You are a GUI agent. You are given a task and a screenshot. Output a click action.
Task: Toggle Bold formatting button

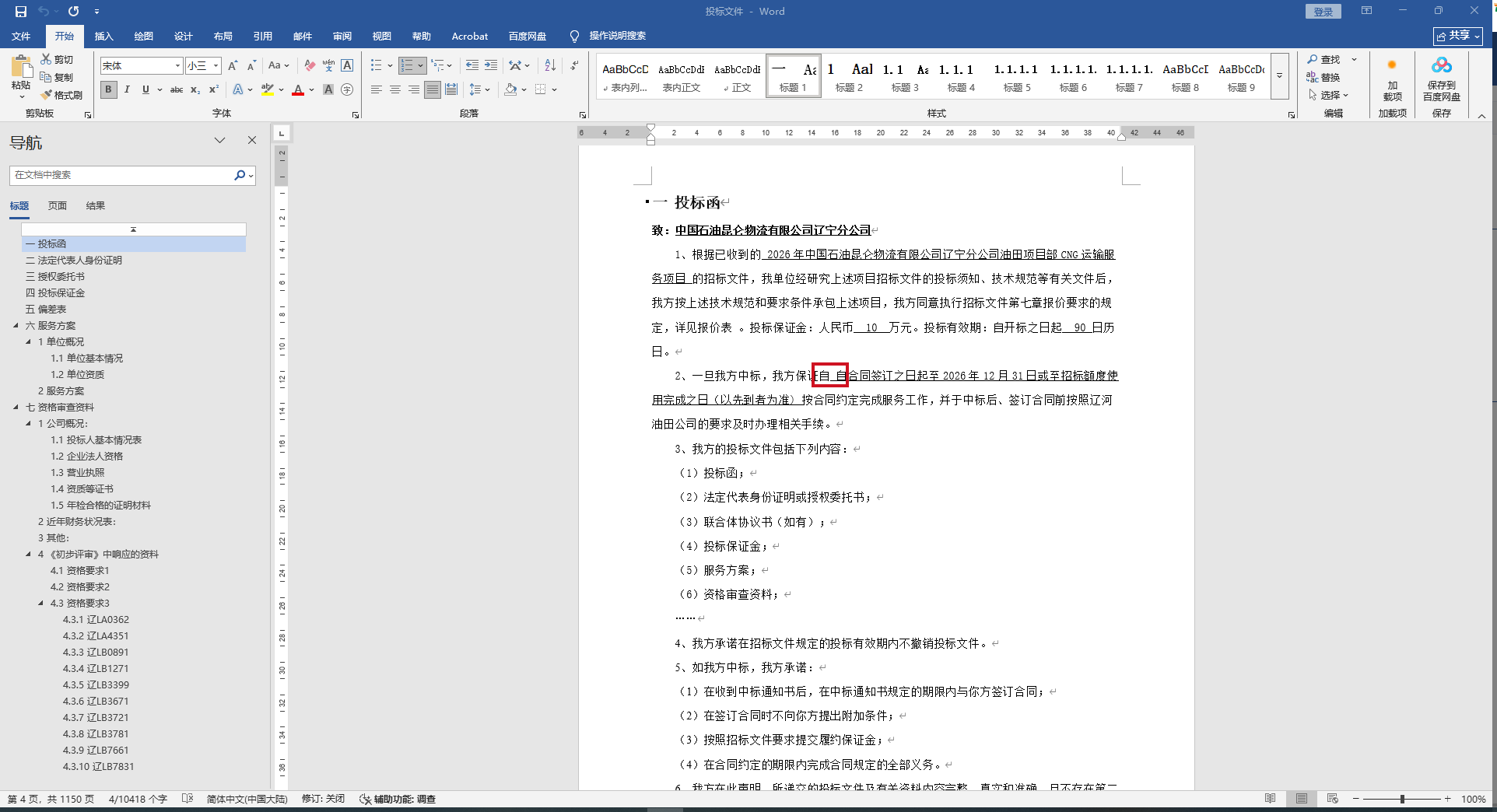[x=108, y=89]
